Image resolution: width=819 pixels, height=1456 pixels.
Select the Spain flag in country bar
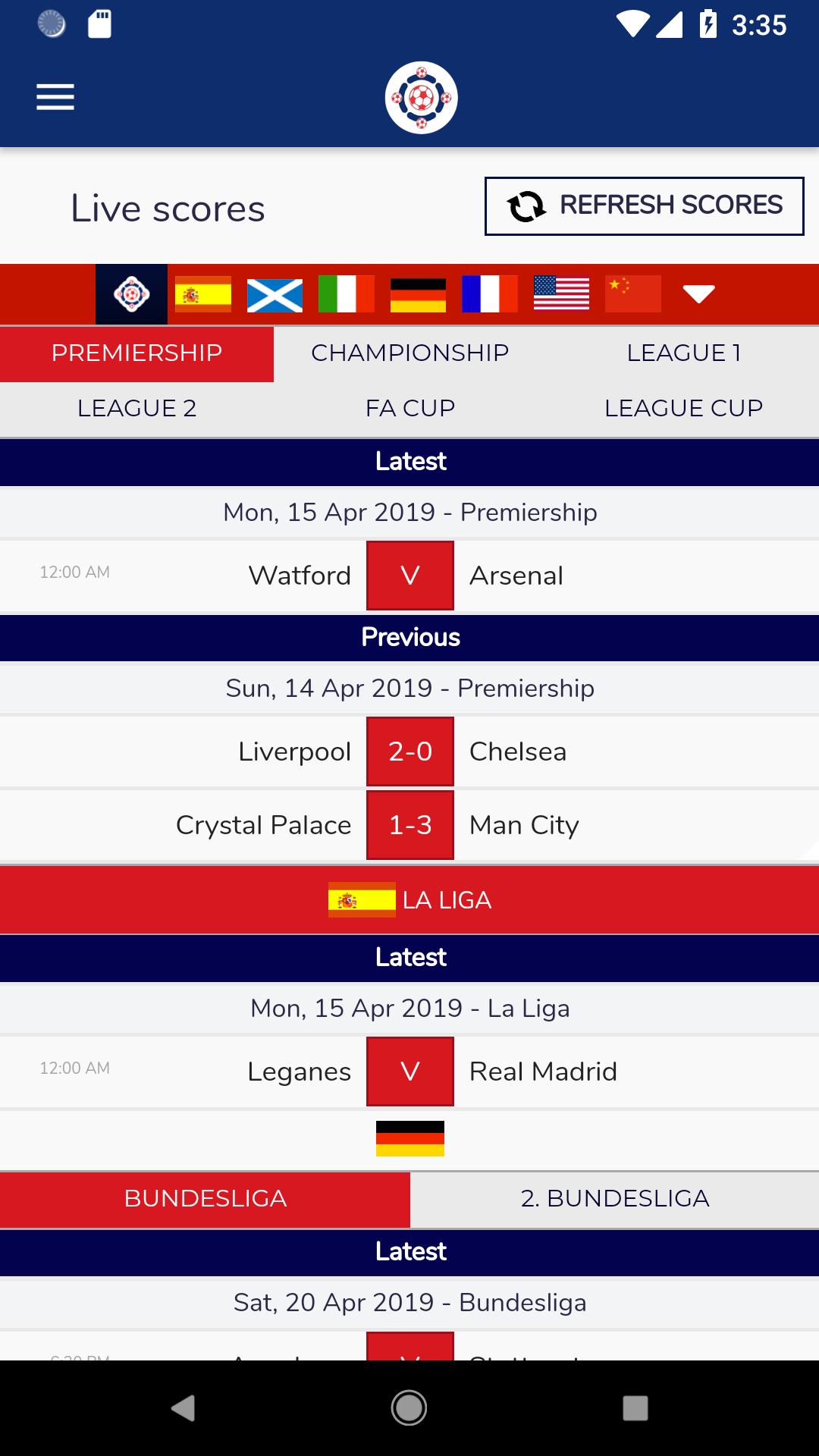(203, 294)
